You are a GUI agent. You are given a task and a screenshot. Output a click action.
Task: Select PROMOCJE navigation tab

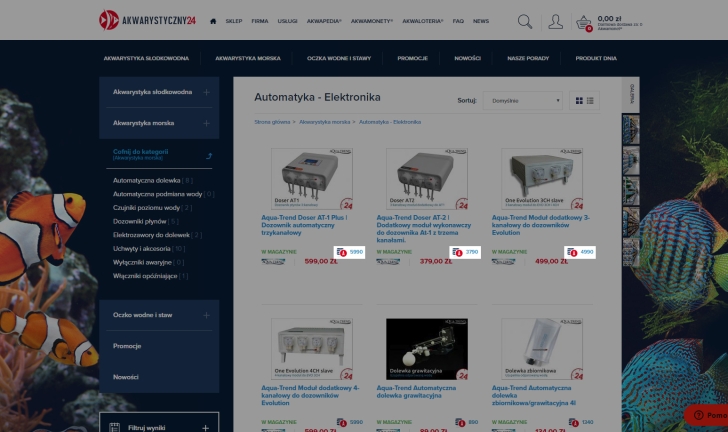pyautogui.click(x=413, y=59)
